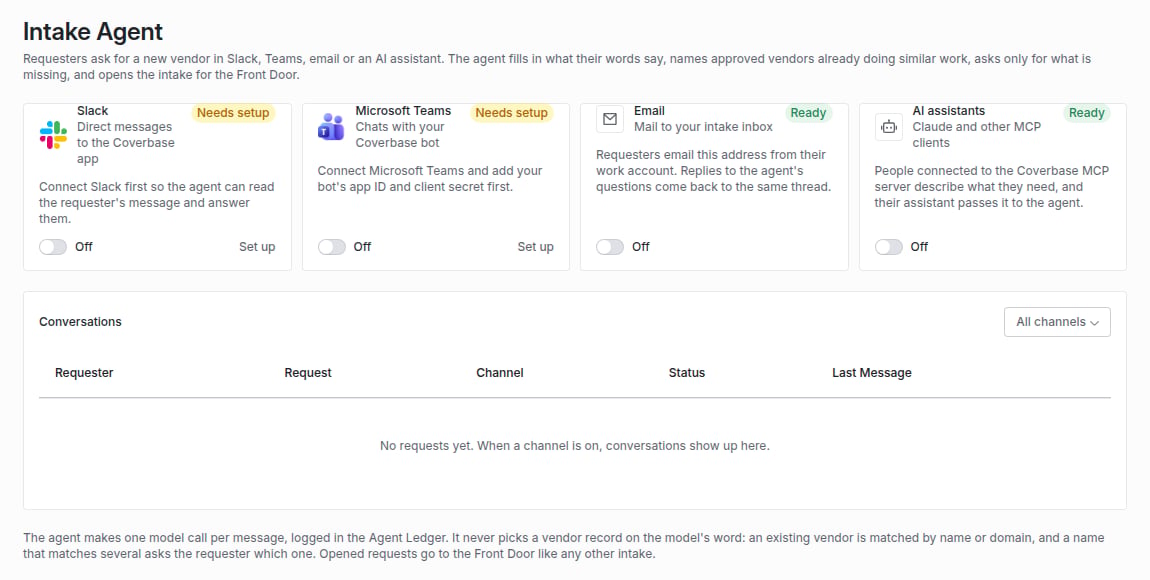
Task: Click the 'Requesters email this address' description
Action: [x=714, y=171]
